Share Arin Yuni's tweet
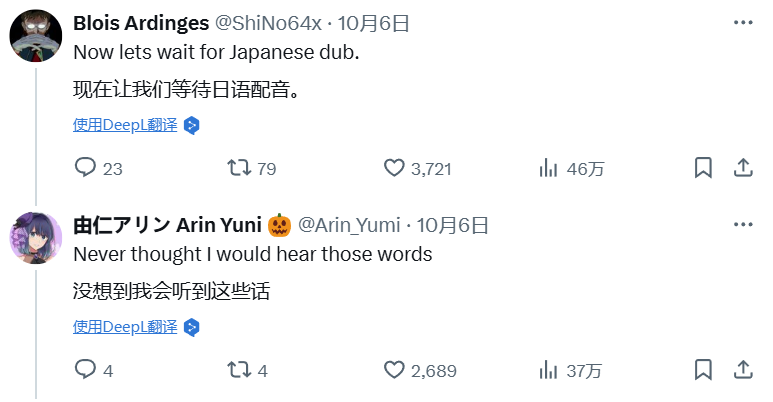The width and height of the screenshot is (773, 402). [743, 370]
